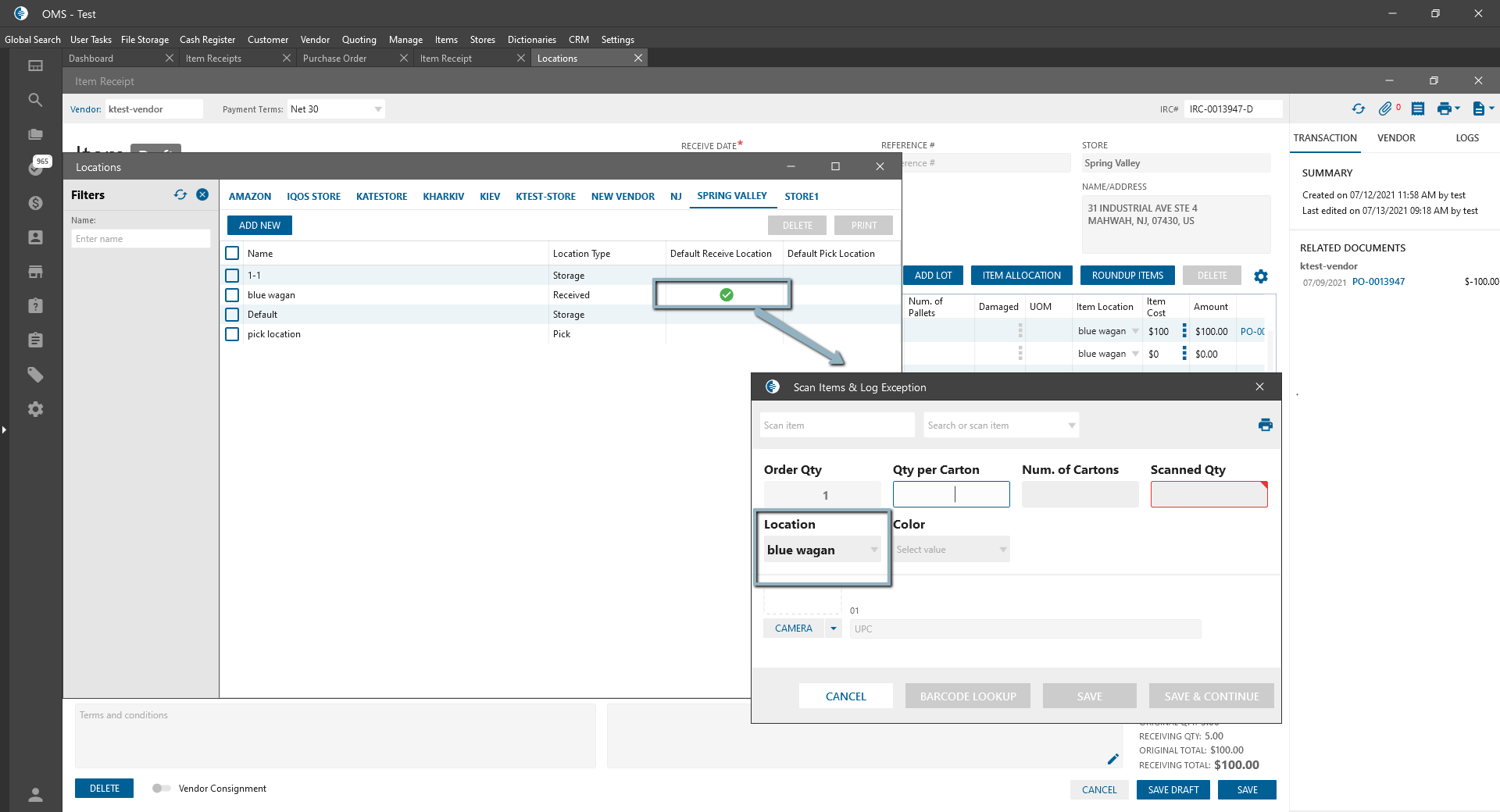Check the box for Default location

pos(232,315)
